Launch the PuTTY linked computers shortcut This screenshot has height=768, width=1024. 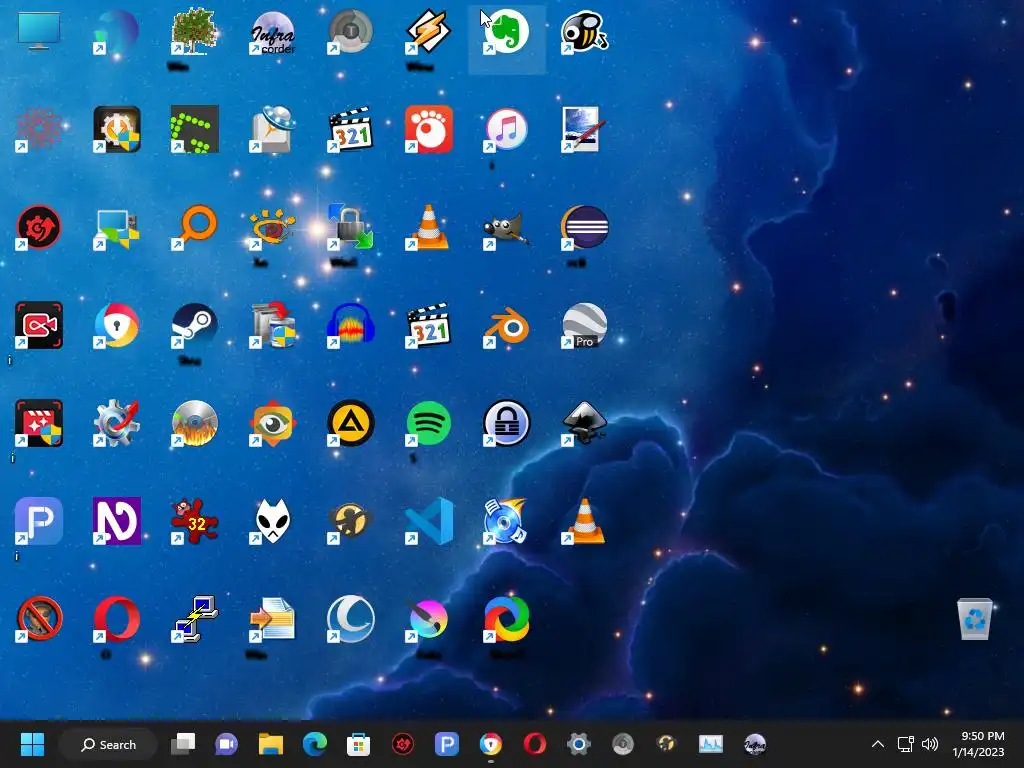[x=194, y=619]
